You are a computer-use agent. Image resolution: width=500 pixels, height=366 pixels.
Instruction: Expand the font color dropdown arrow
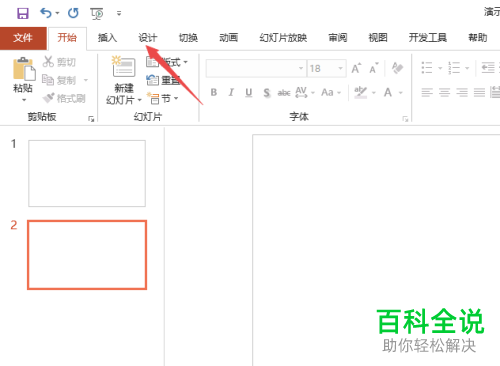401,93
